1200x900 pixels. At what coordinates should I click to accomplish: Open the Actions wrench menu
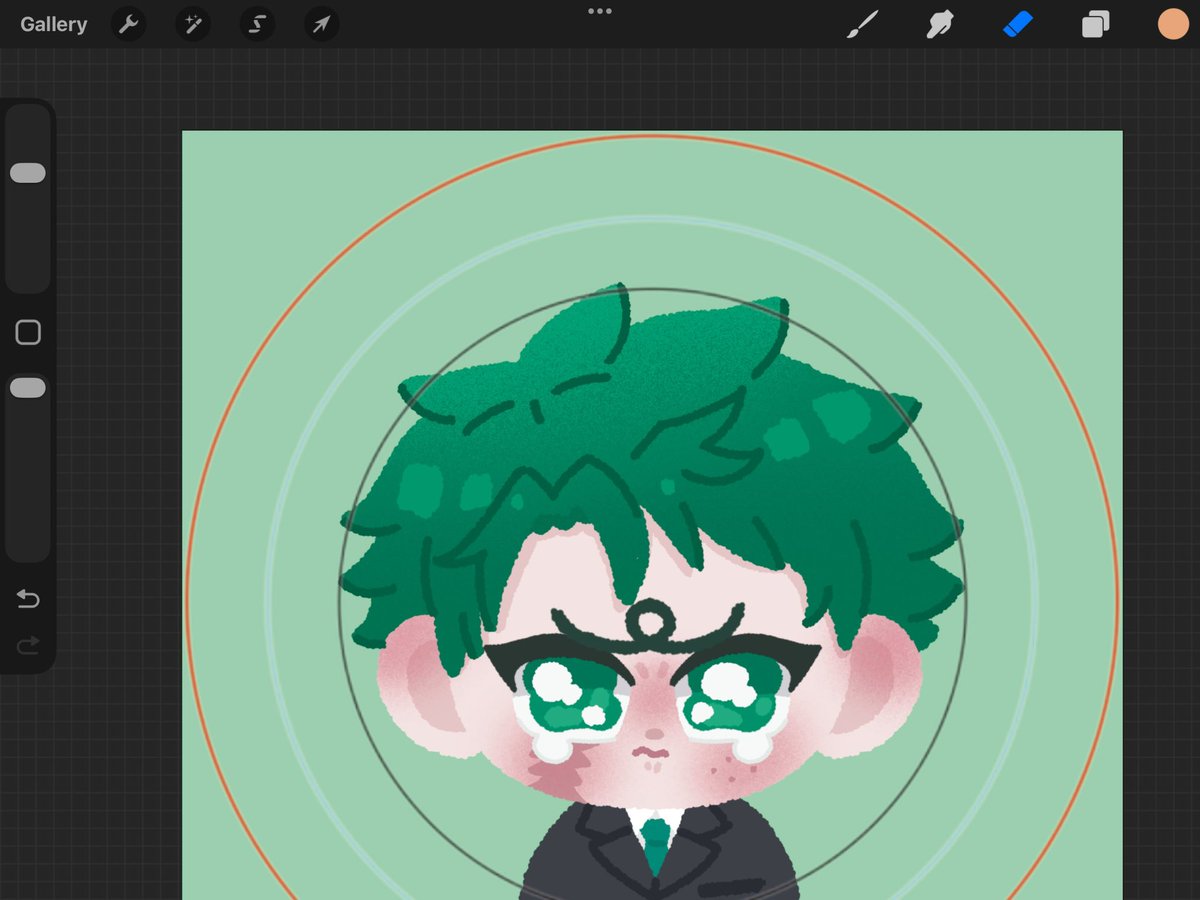click(x=128, y=24)
